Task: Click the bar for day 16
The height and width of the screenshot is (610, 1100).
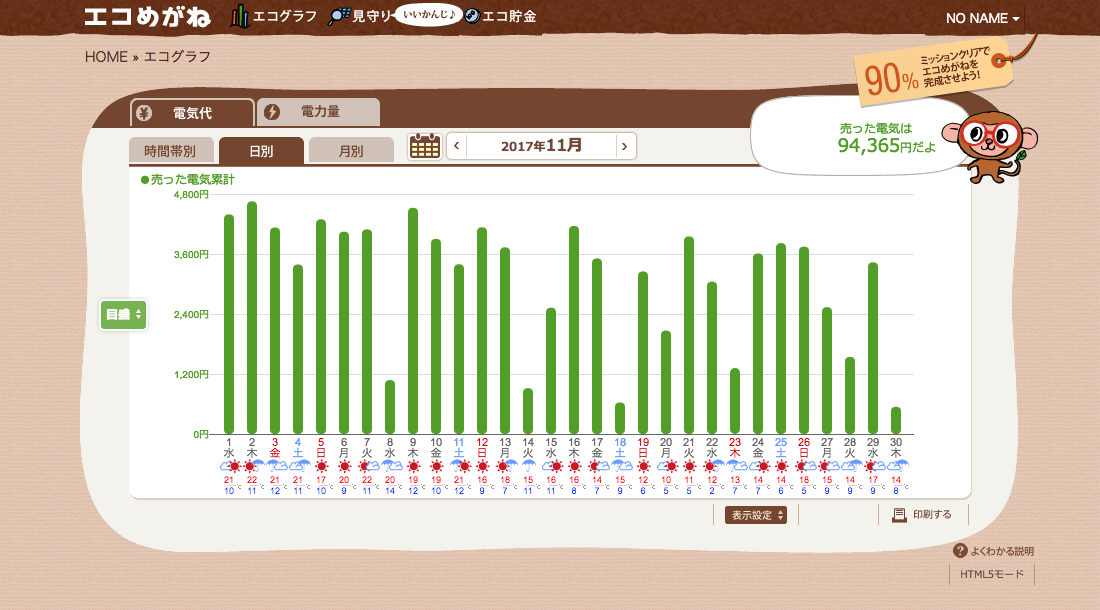Action: (x=574, y=330)
